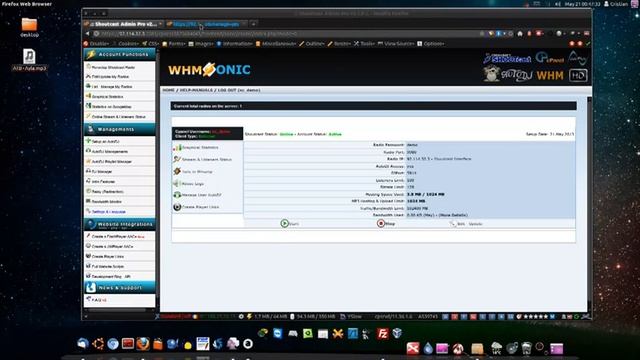The image size is (640, 360).
Task: Open the Disable dropdown in developer toolbar
Action: [x=96, y=44]
